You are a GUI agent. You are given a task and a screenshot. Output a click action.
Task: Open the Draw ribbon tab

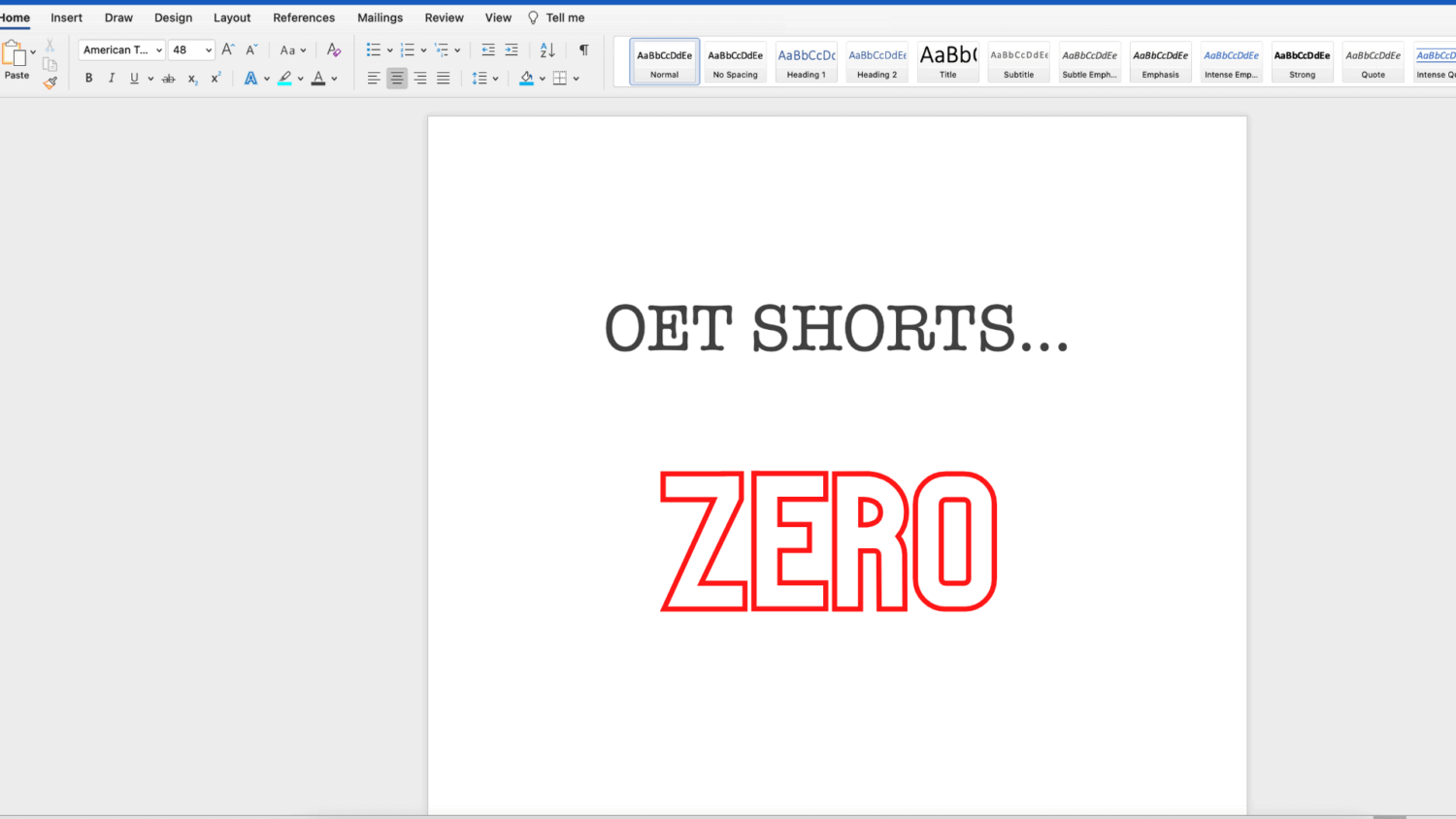pyautogui.click(x=118, y=17)
